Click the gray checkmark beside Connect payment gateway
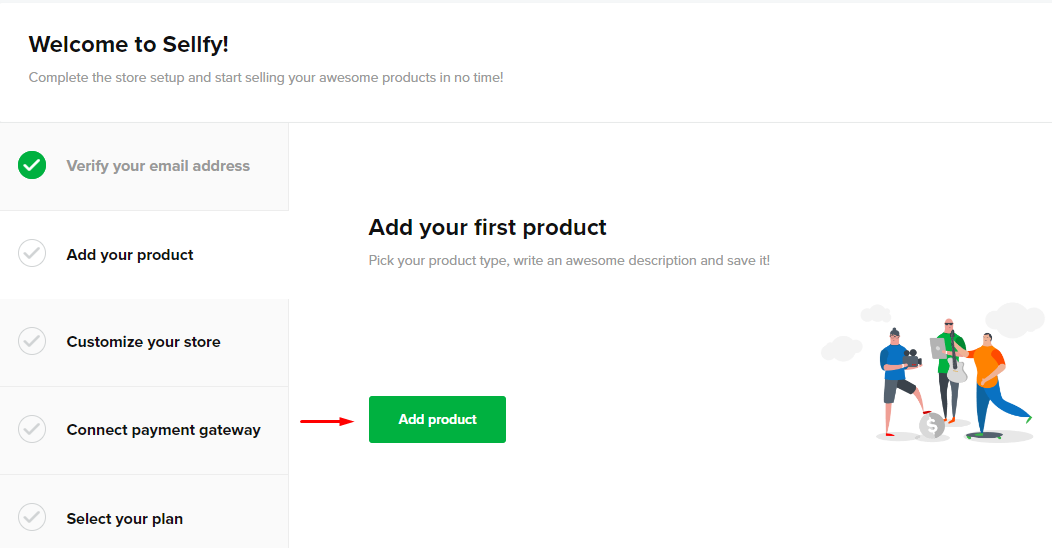The height and width of the screenshot is (548, 1052). point(32,430)
